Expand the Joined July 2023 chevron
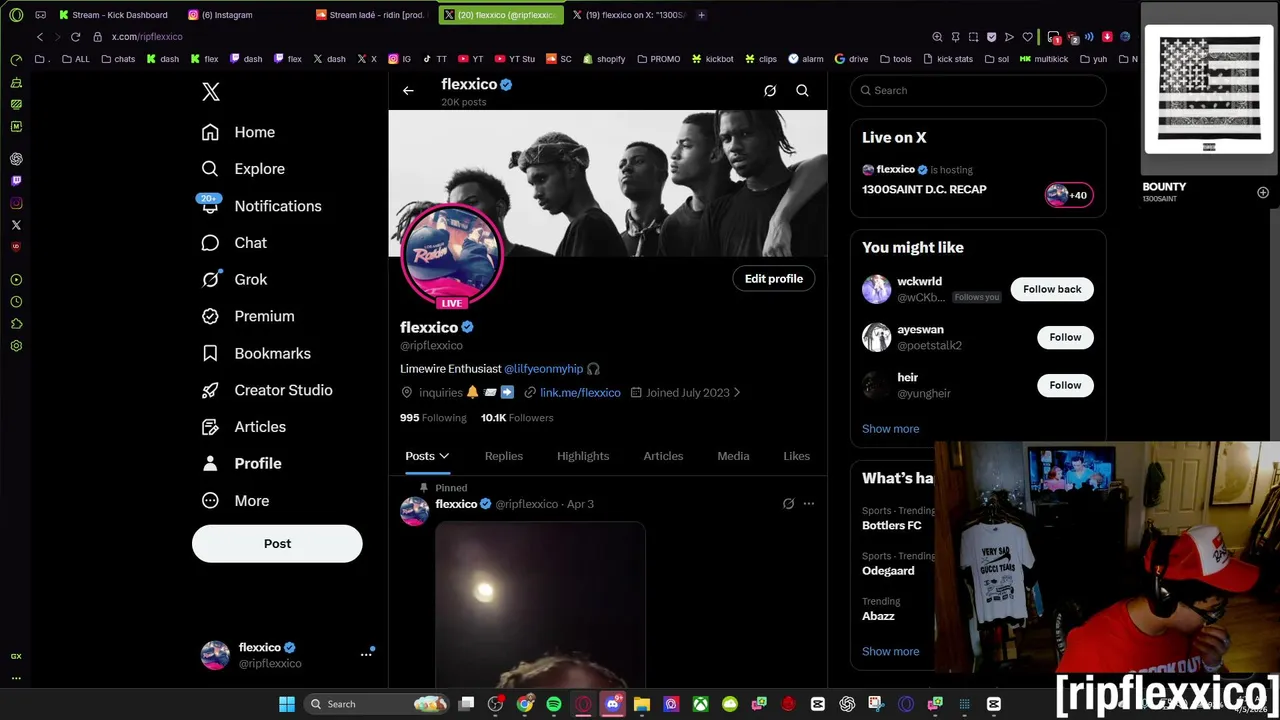1280x720 pixels. coord(737,393)
